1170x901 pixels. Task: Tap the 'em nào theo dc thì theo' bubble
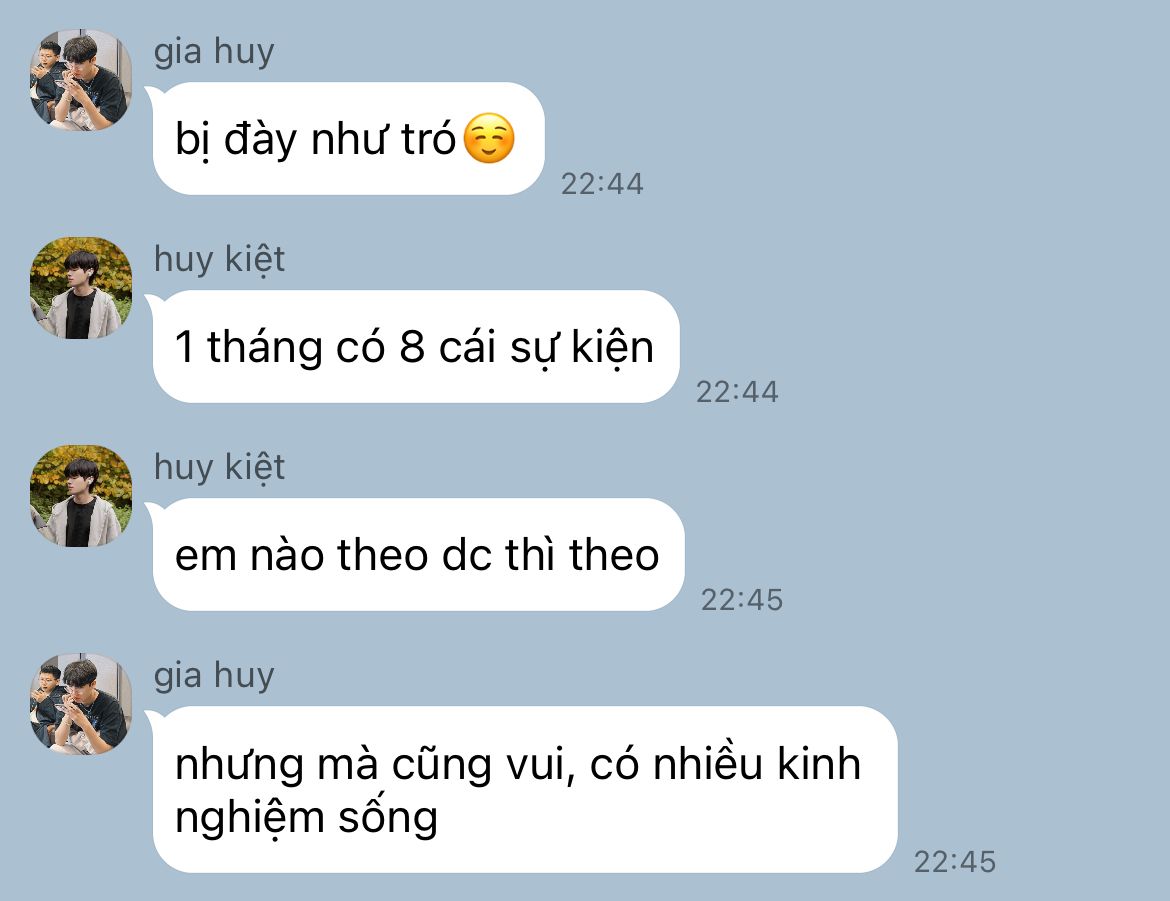point(418,555)
